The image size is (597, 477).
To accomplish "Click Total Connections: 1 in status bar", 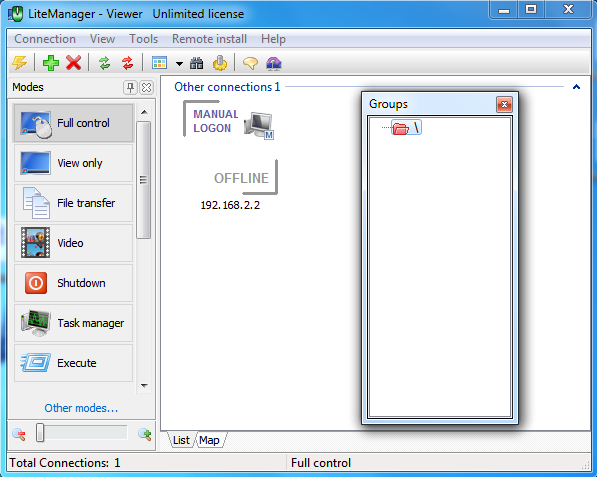I will (65, 463).
